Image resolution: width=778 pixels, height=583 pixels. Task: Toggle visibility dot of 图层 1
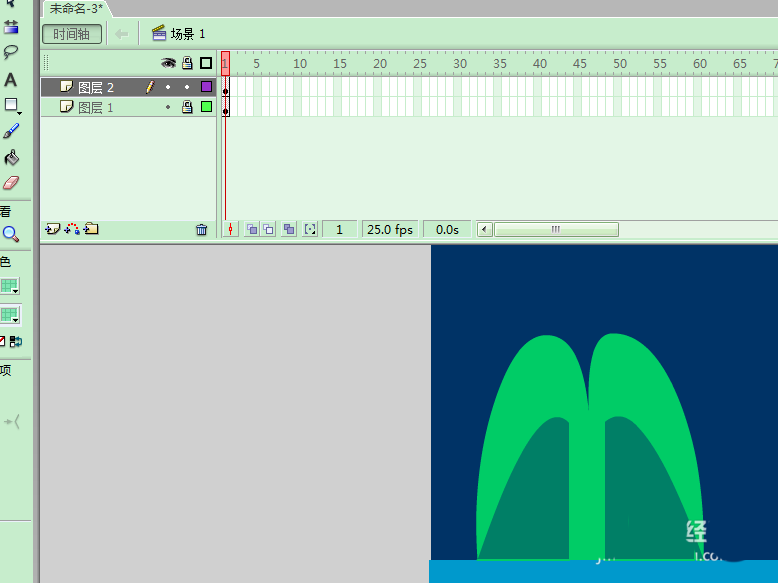coord(168,107)
